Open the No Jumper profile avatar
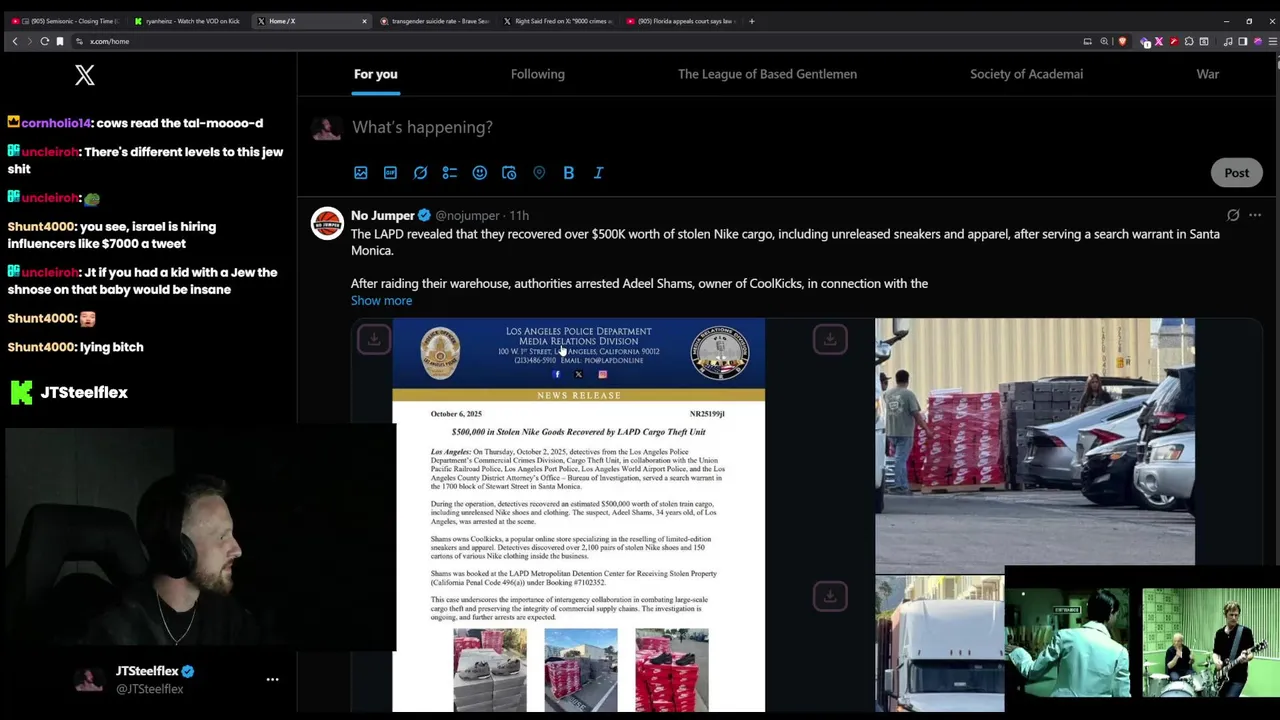 pos(327,223)
